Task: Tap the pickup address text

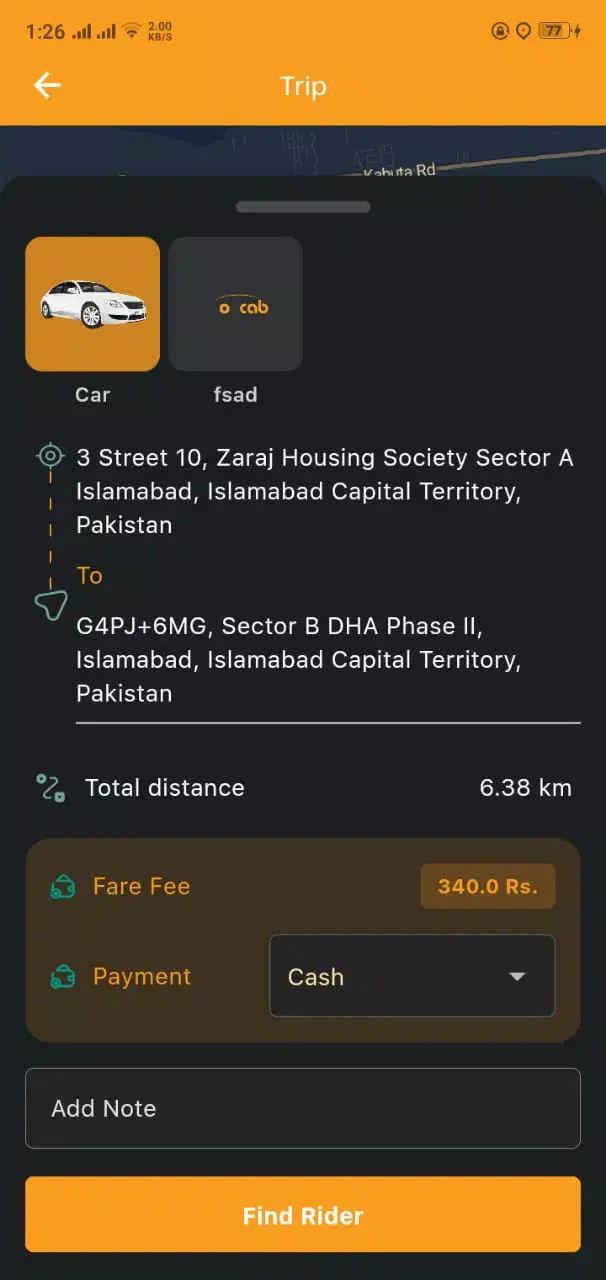Action: pyautogui.click(x=324, y=491)
